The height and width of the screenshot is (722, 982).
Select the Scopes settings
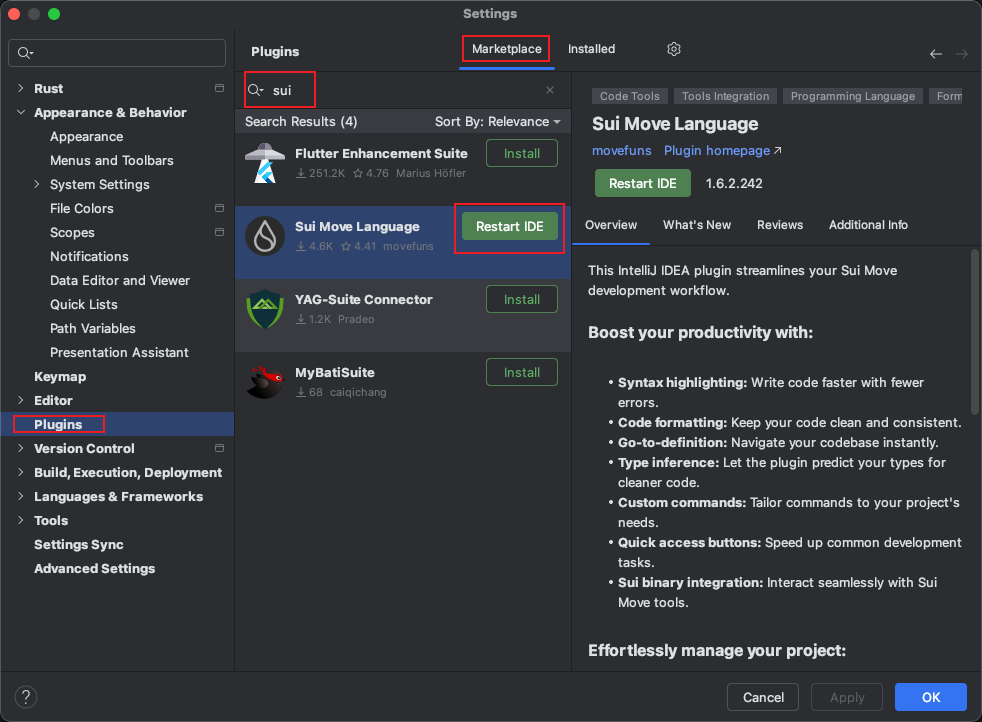point(72,232)
